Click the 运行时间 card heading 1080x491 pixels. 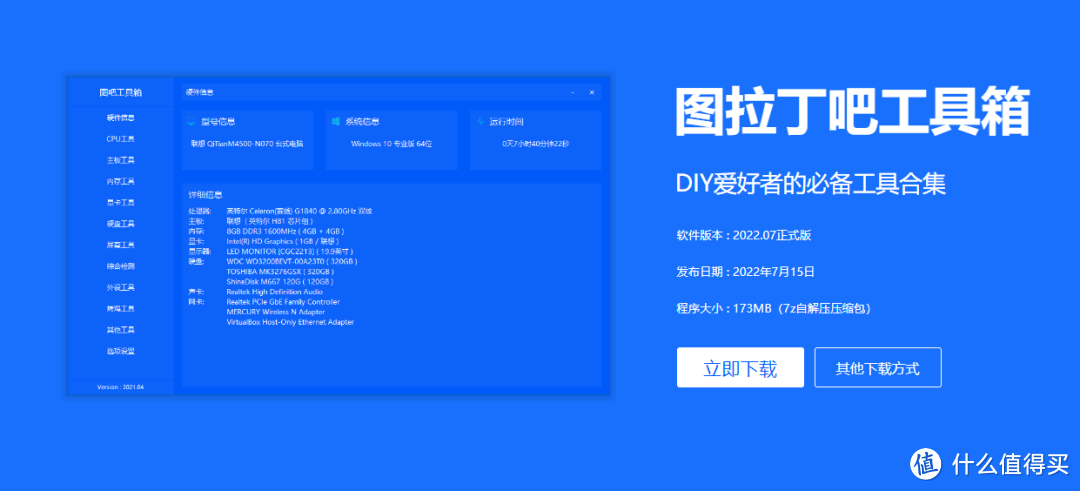[x=506, y=122]
